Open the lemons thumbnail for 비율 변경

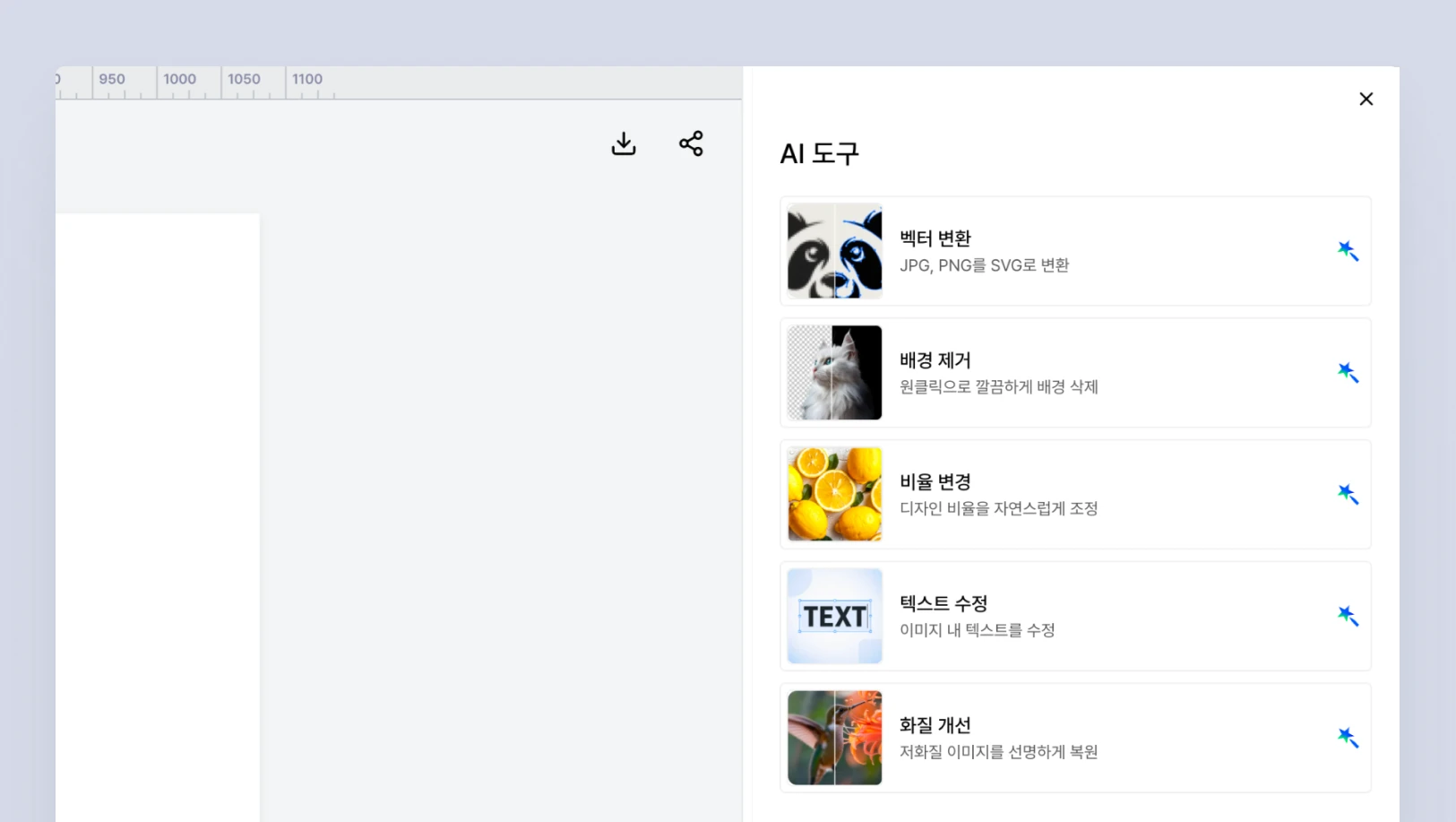point(834,494)
